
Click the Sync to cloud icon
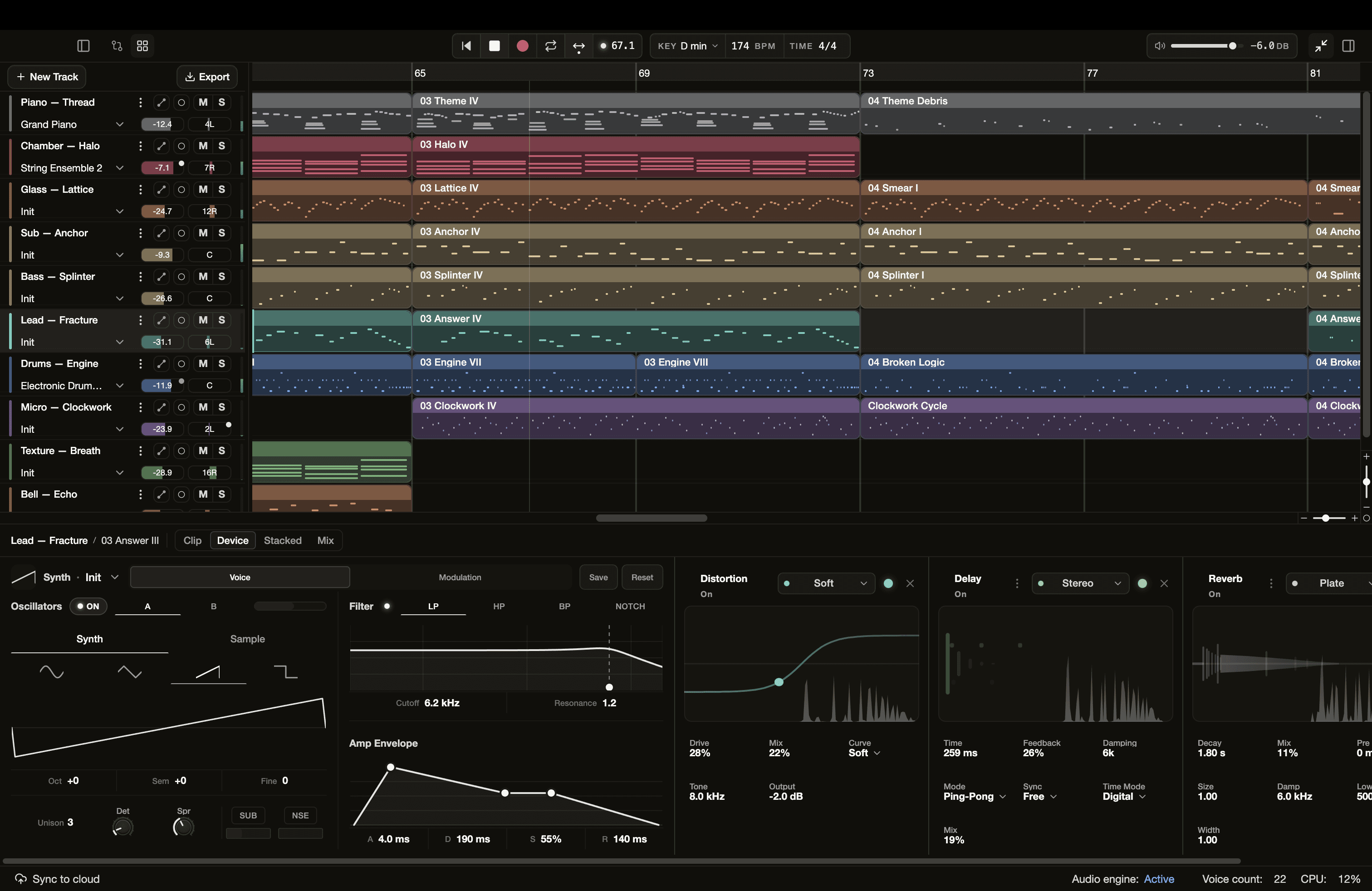coord(21,879)
